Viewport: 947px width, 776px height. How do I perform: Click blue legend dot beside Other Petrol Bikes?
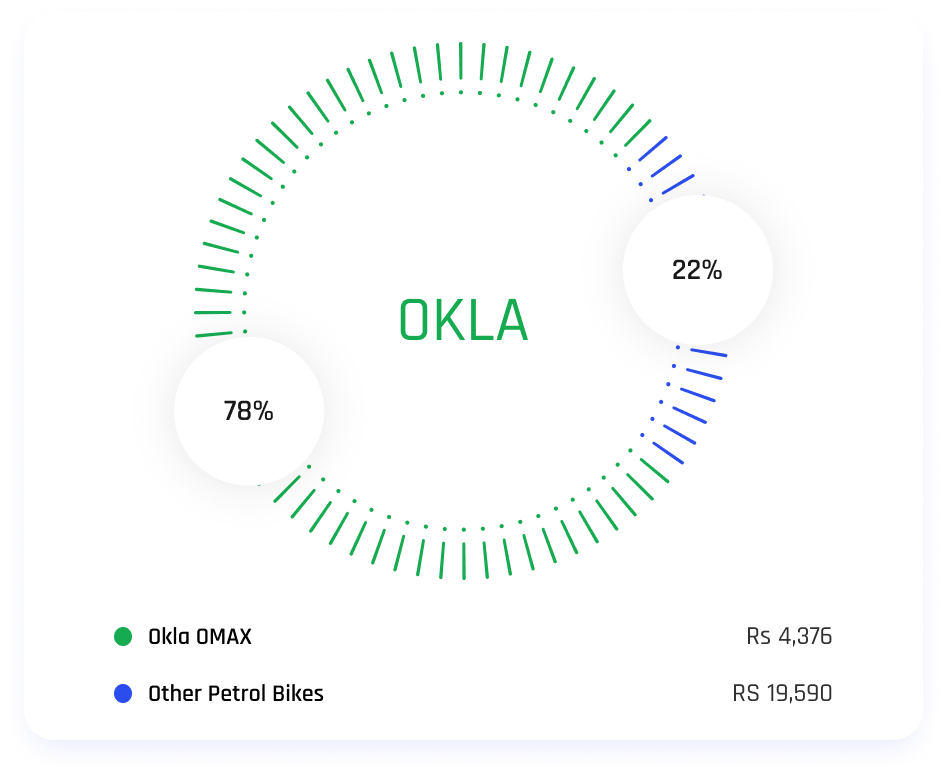(123, 693)
